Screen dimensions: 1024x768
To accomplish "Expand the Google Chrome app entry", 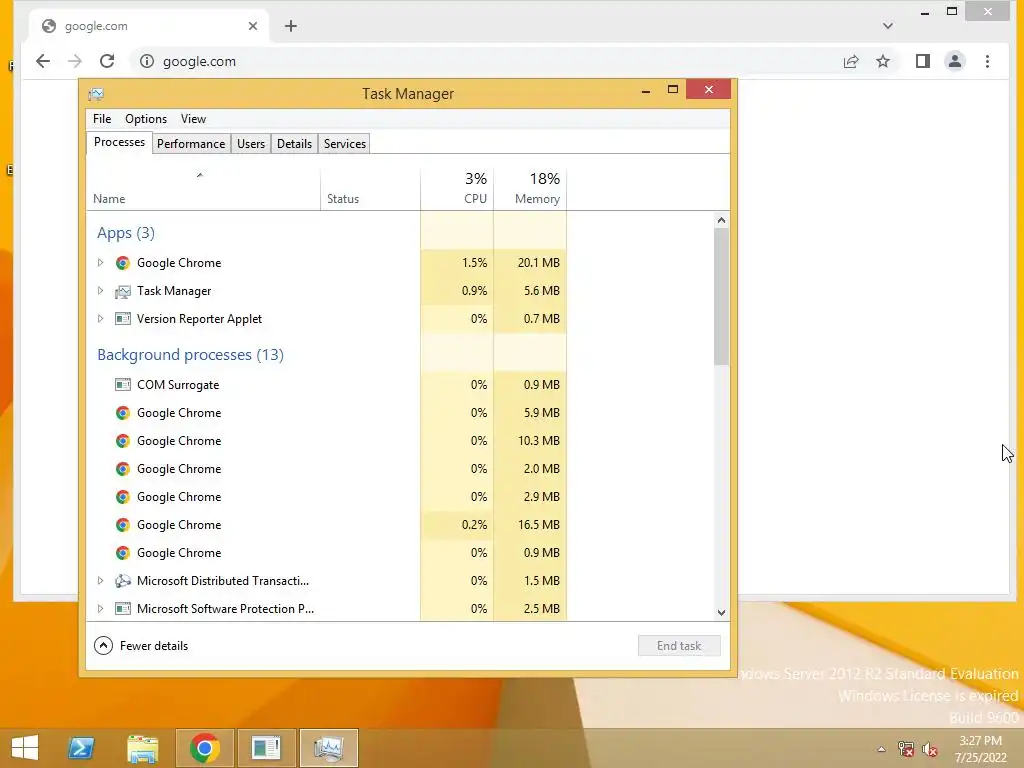I will point(100,263).
